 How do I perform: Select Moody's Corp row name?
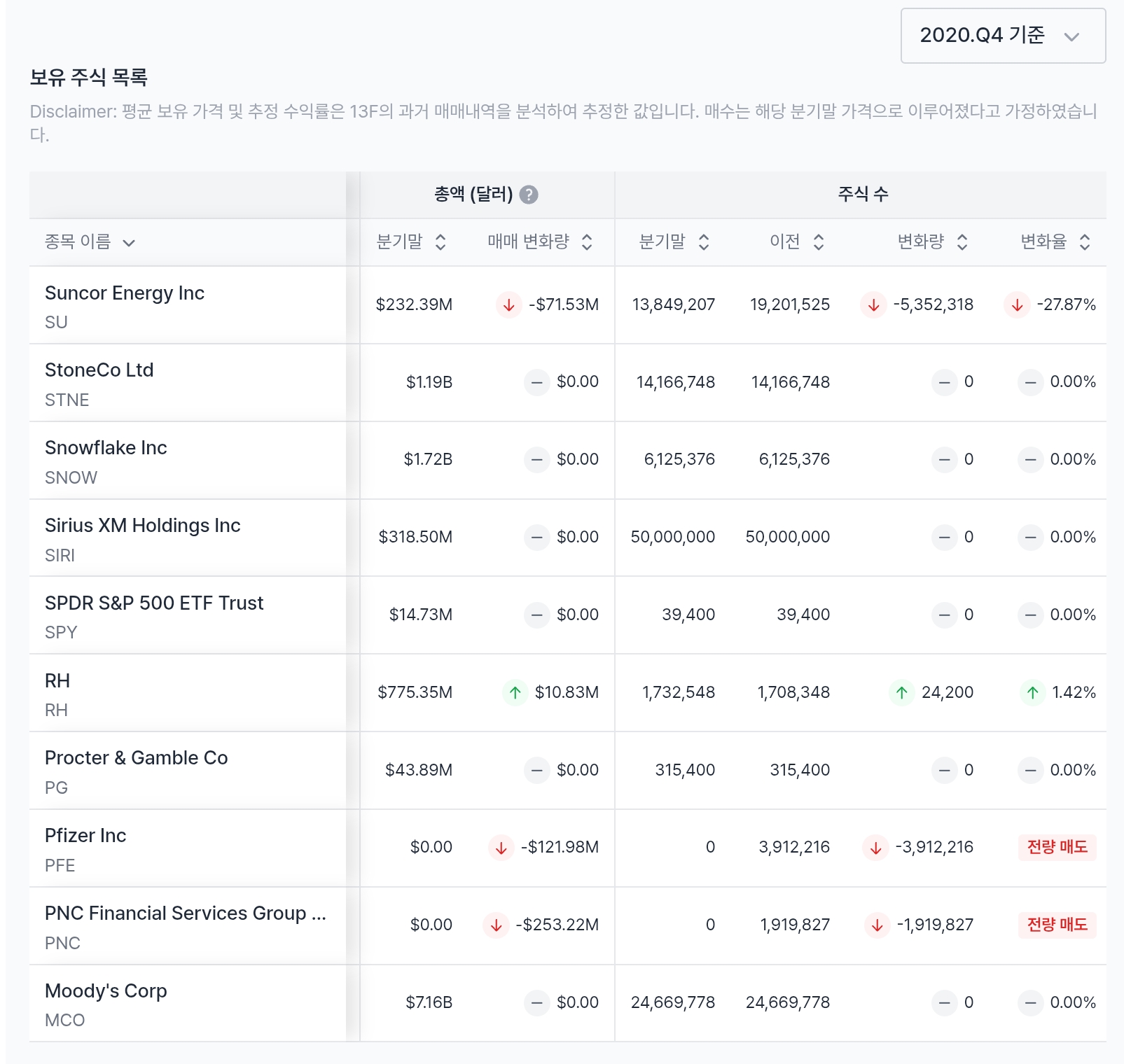(106, 991)
